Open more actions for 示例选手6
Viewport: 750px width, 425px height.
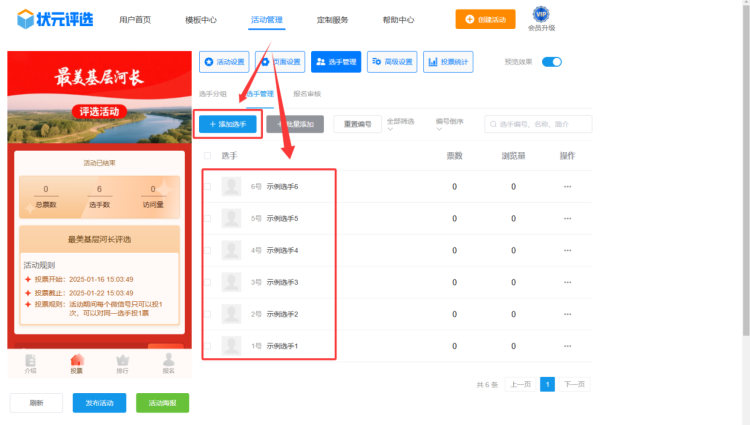click(567, 187)
